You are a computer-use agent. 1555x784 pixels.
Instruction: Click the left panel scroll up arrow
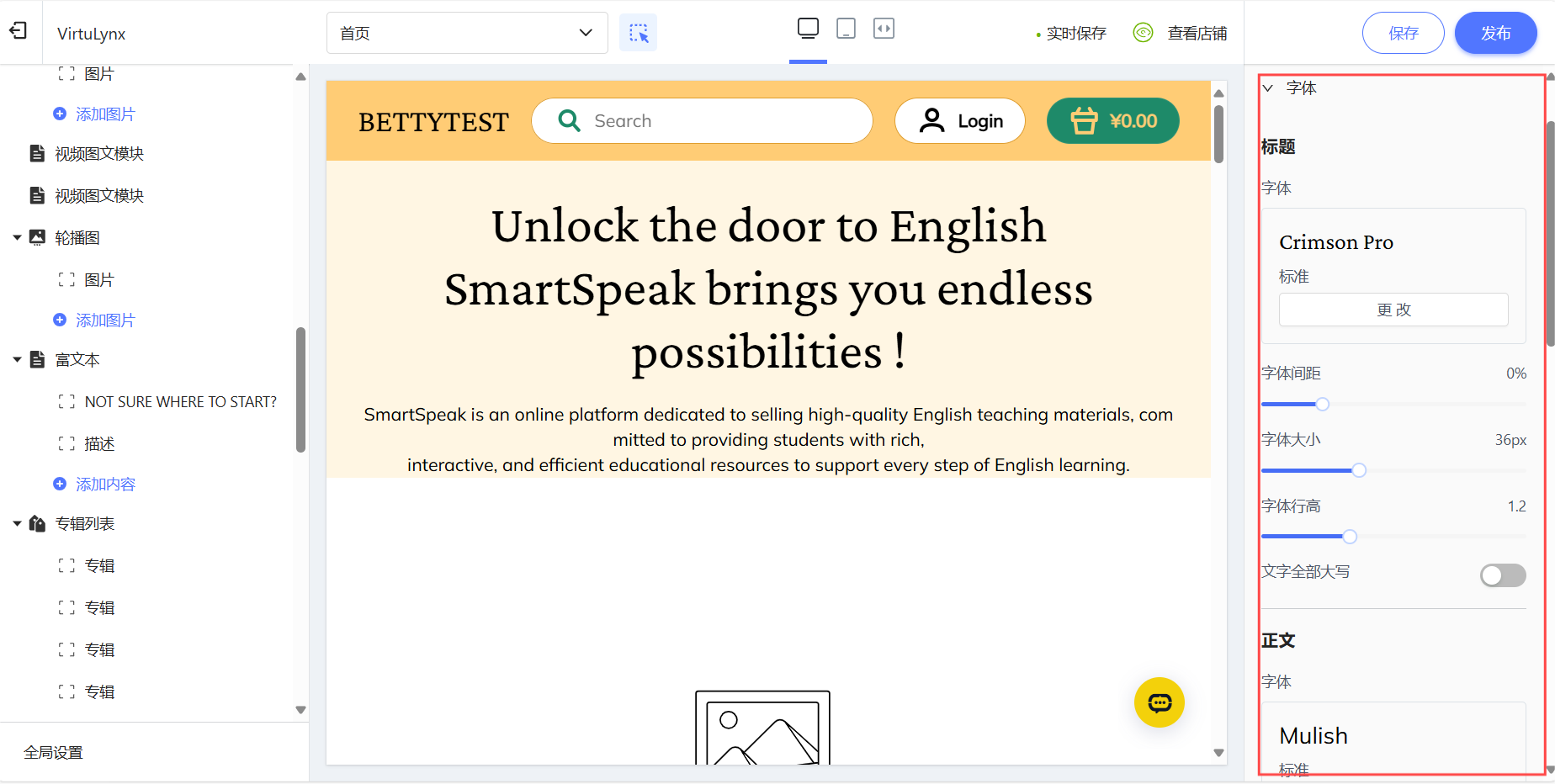click(300, 77)
